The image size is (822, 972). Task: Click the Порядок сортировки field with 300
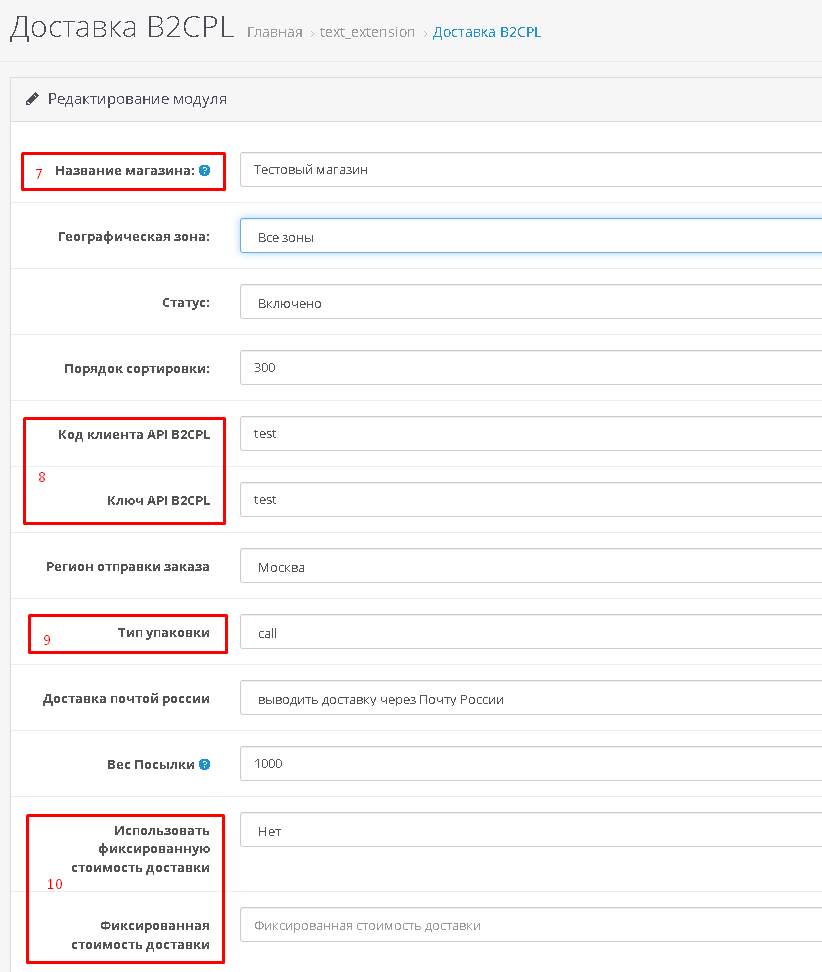pyautogui.click(x=531, y=368)
